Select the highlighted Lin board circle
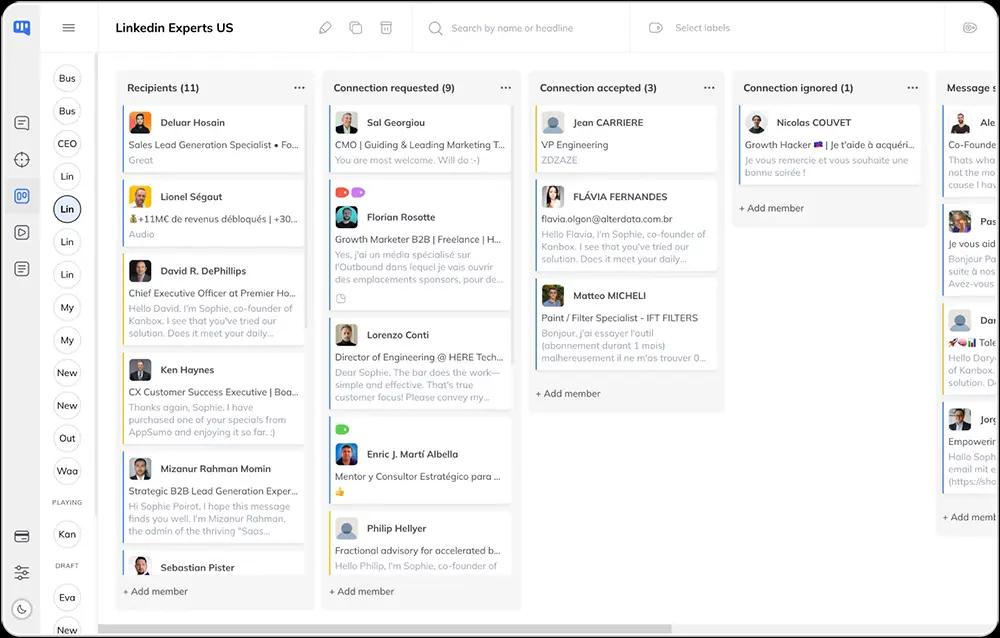Screen dimensions: 1000x638 click(x=67, y=209)
